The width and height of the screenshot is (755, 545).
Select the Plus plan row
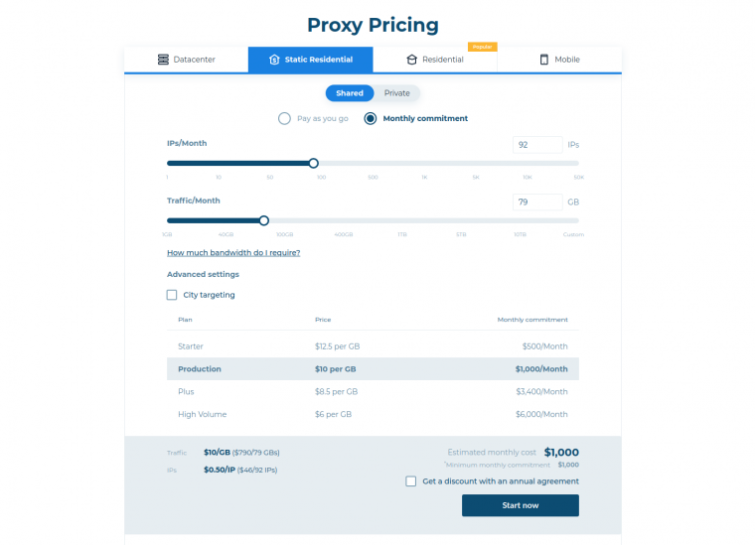(x=373, y=391)
